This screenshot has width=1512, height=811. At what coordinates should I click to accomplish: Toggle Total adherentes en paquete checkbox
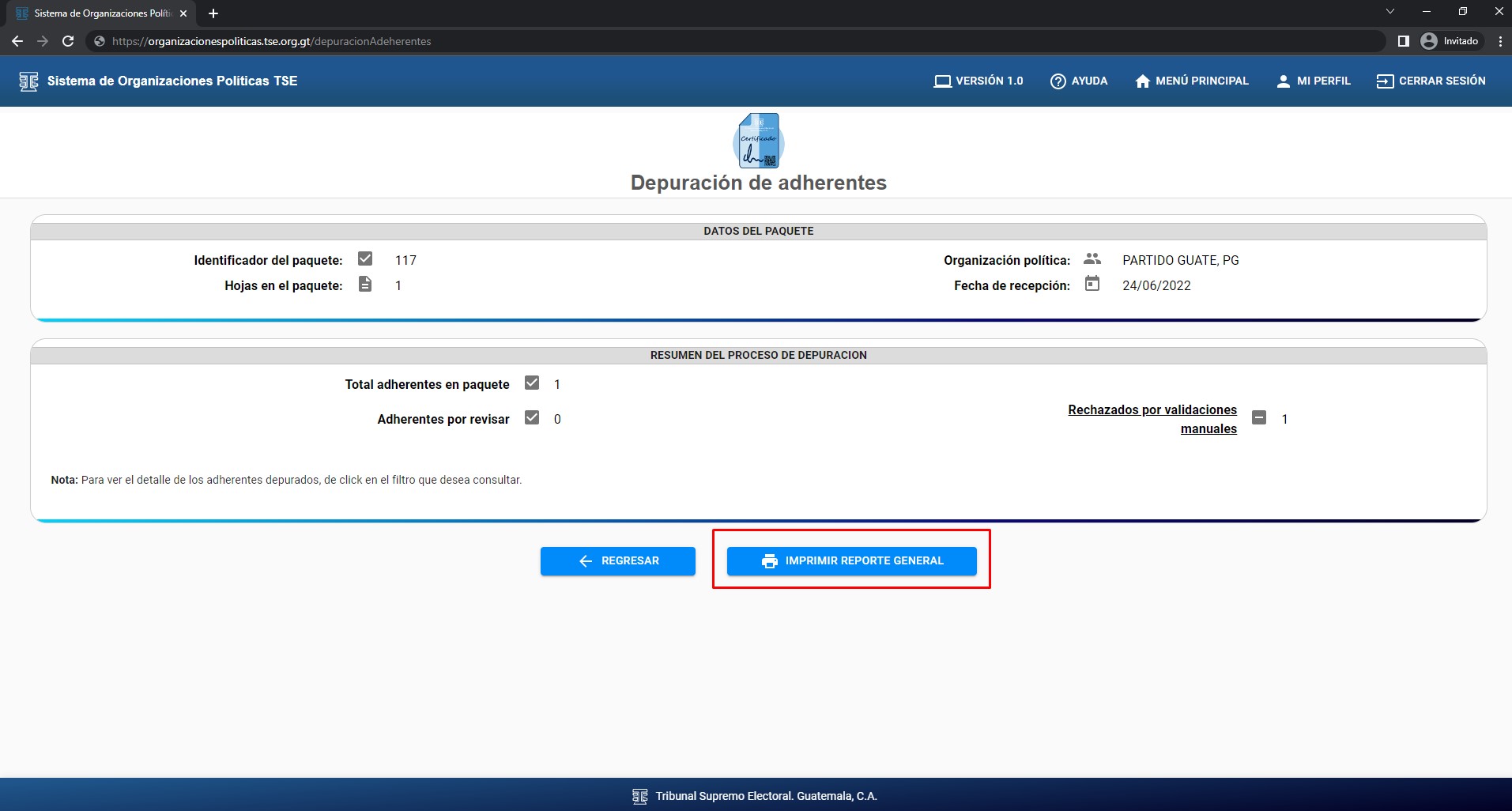pyautogui.click(x=532, y=383)
